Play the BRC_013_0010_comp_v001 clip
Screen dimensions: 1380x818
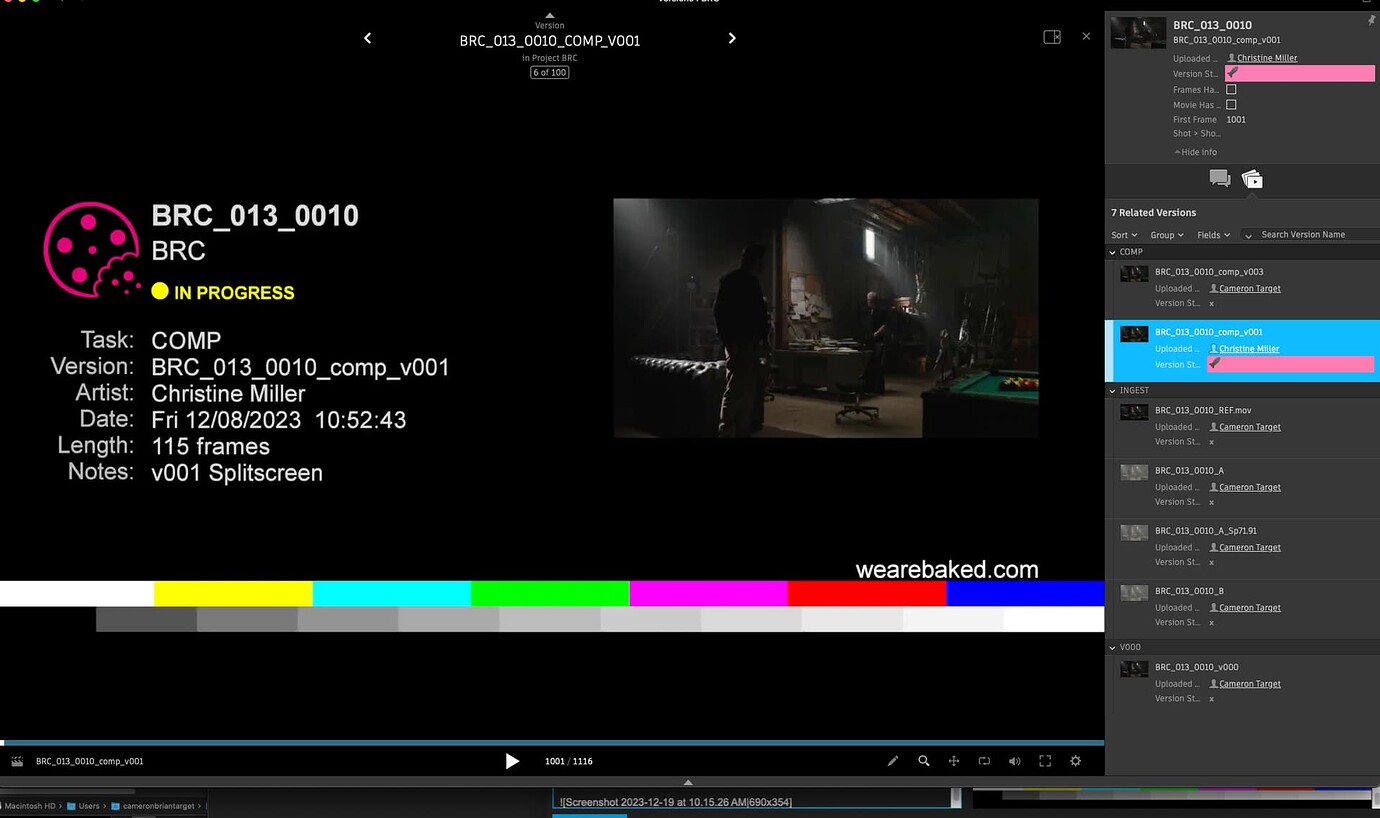pyautogui.click(x=512, y=761)
